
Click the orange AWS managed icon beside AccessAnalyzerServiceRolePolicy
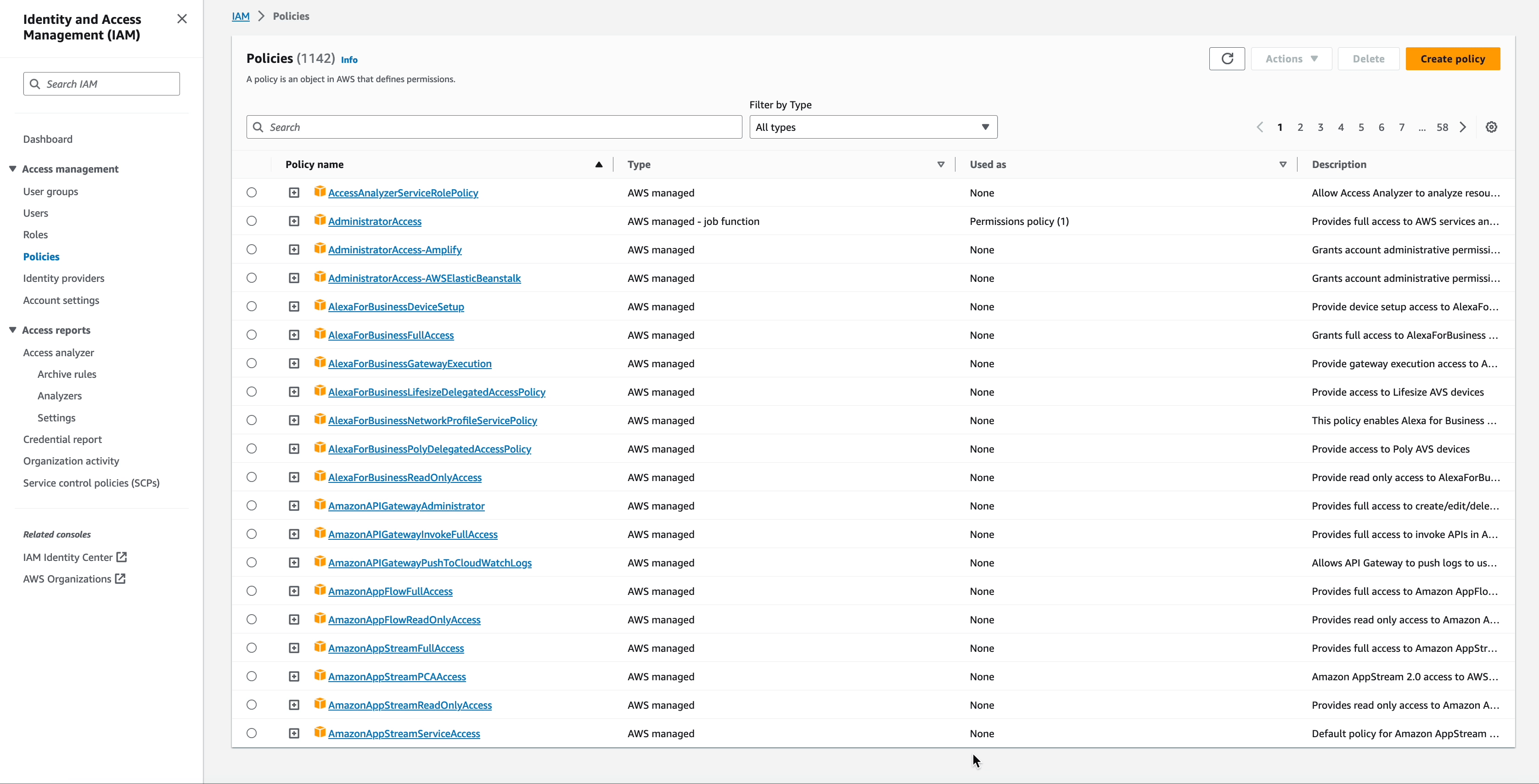320,192
